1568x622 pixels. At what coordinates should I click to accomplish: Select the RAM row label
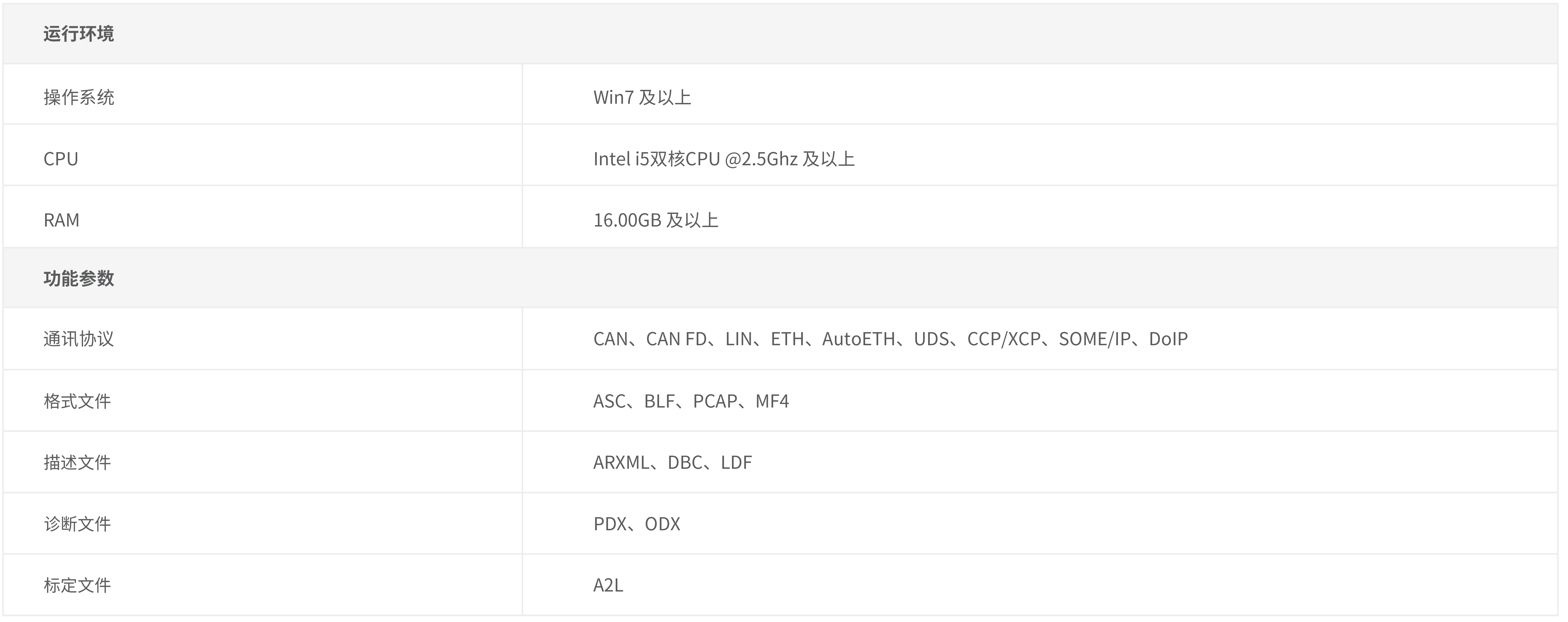click(61, 220)
